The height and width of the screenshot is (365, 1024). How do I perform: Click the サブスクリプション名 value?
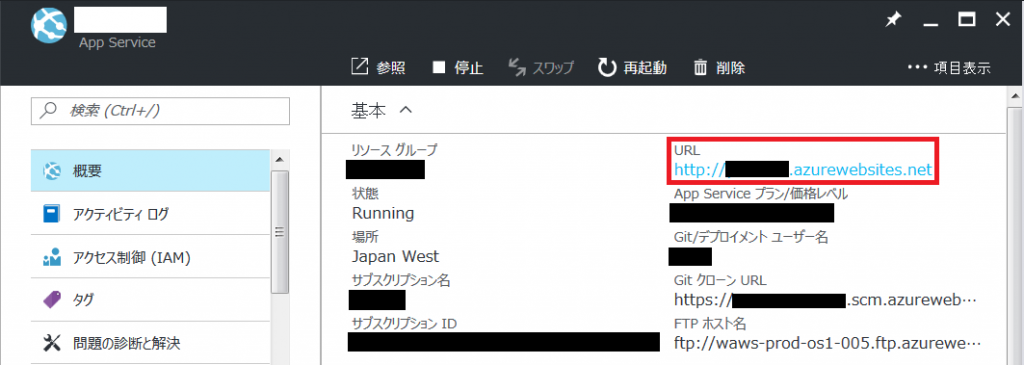point(377,300)
